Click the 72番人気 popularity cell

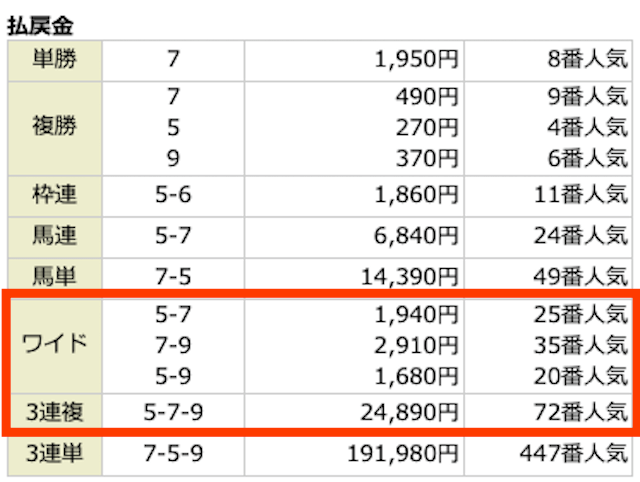581,412
